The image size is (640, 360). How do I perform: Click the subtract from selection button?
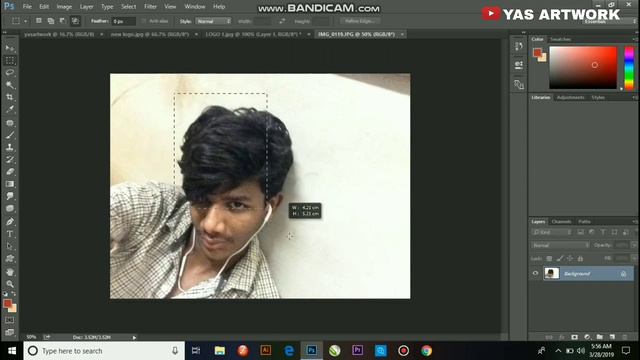tap(63, 20)
